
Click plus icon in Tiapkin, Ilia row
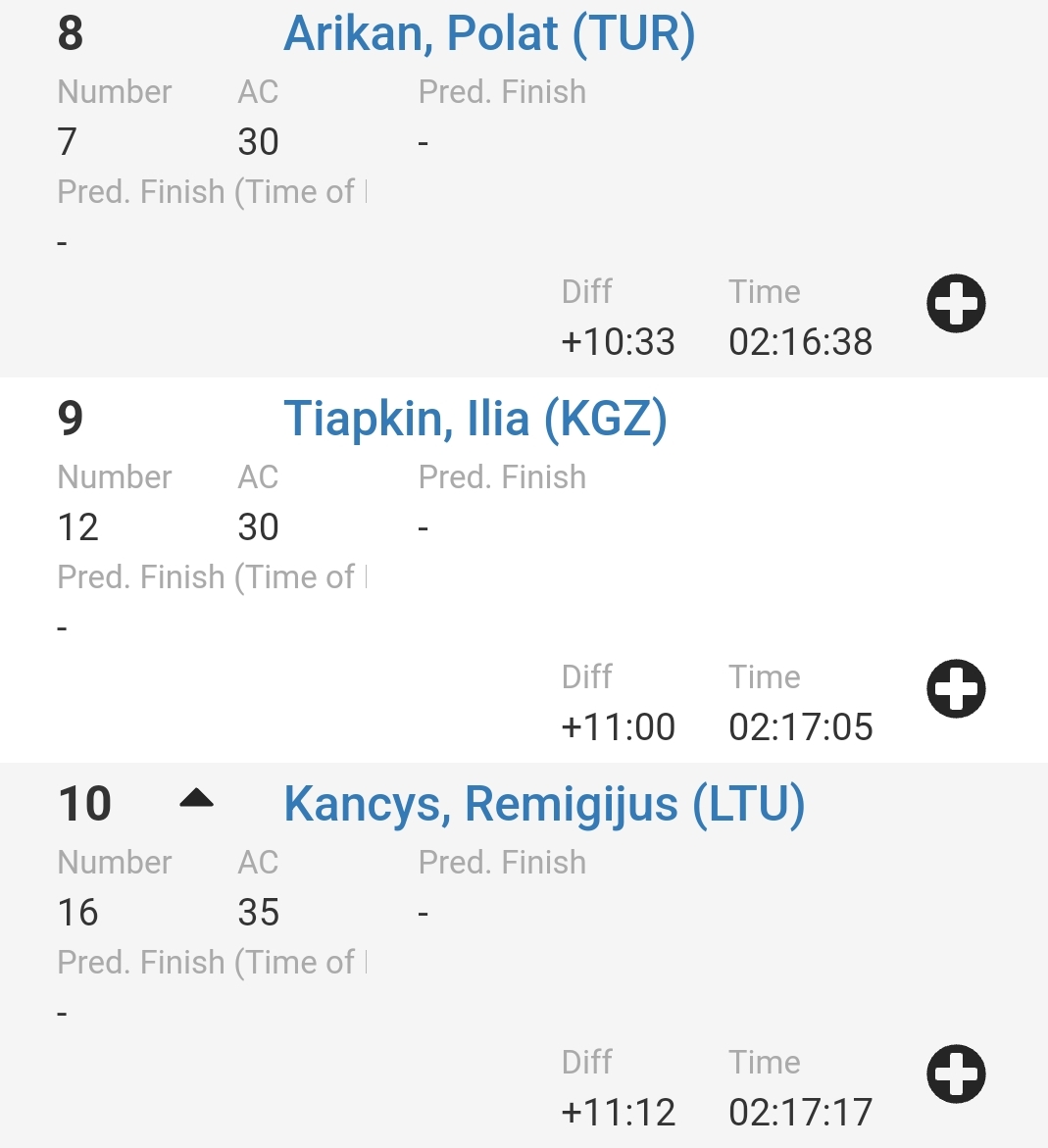[x=956, y=689]
